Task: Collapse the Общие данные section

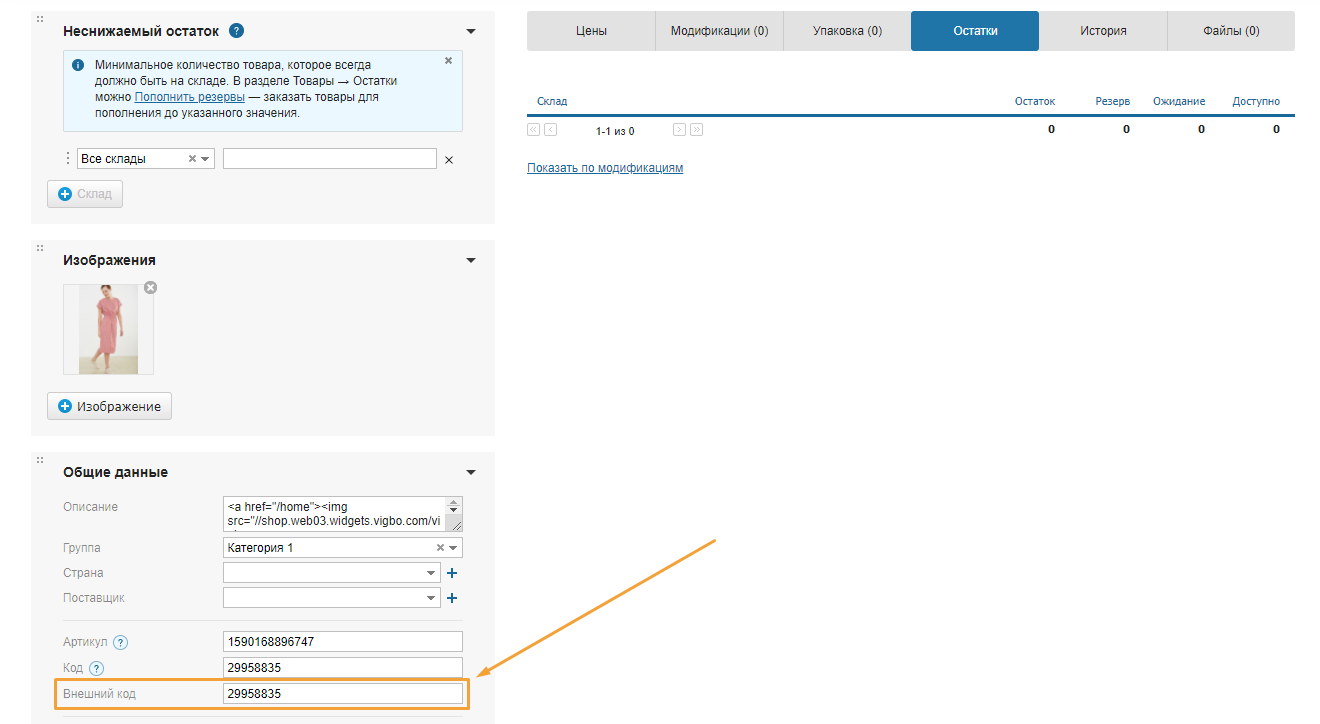Action: pos(471,473)
